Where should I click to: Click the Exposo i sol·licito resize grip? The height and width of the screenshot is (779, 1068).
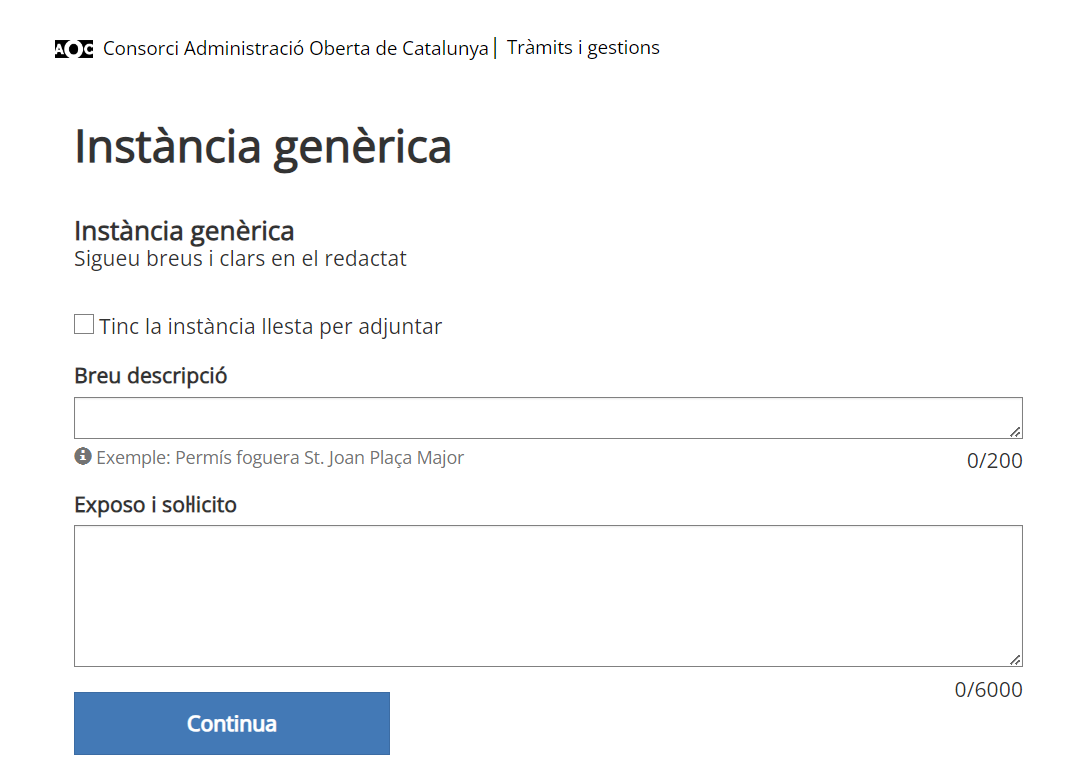click(x=1015, y=659)
